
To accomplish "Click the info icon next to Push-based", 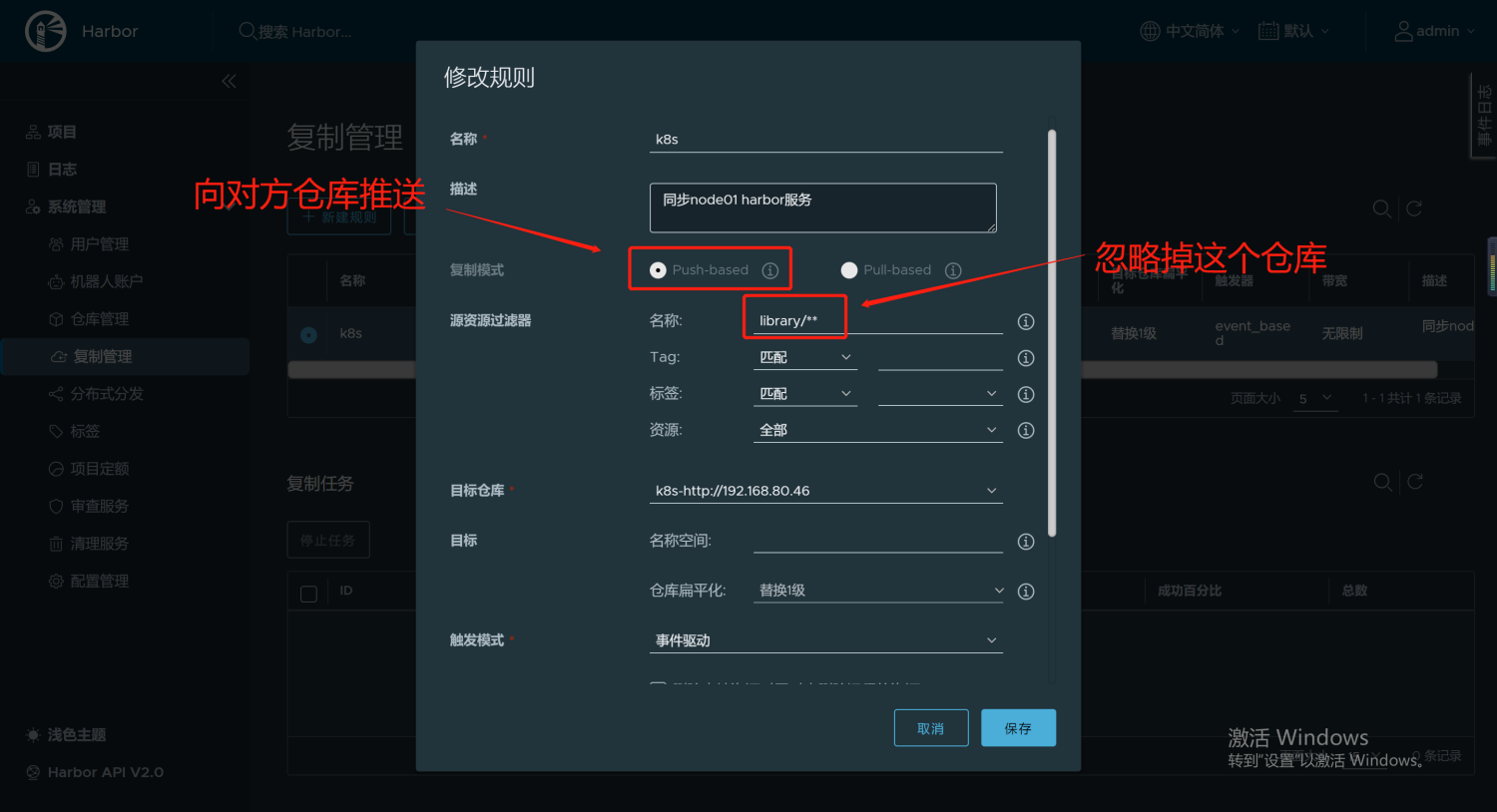I will pos(770,270).
